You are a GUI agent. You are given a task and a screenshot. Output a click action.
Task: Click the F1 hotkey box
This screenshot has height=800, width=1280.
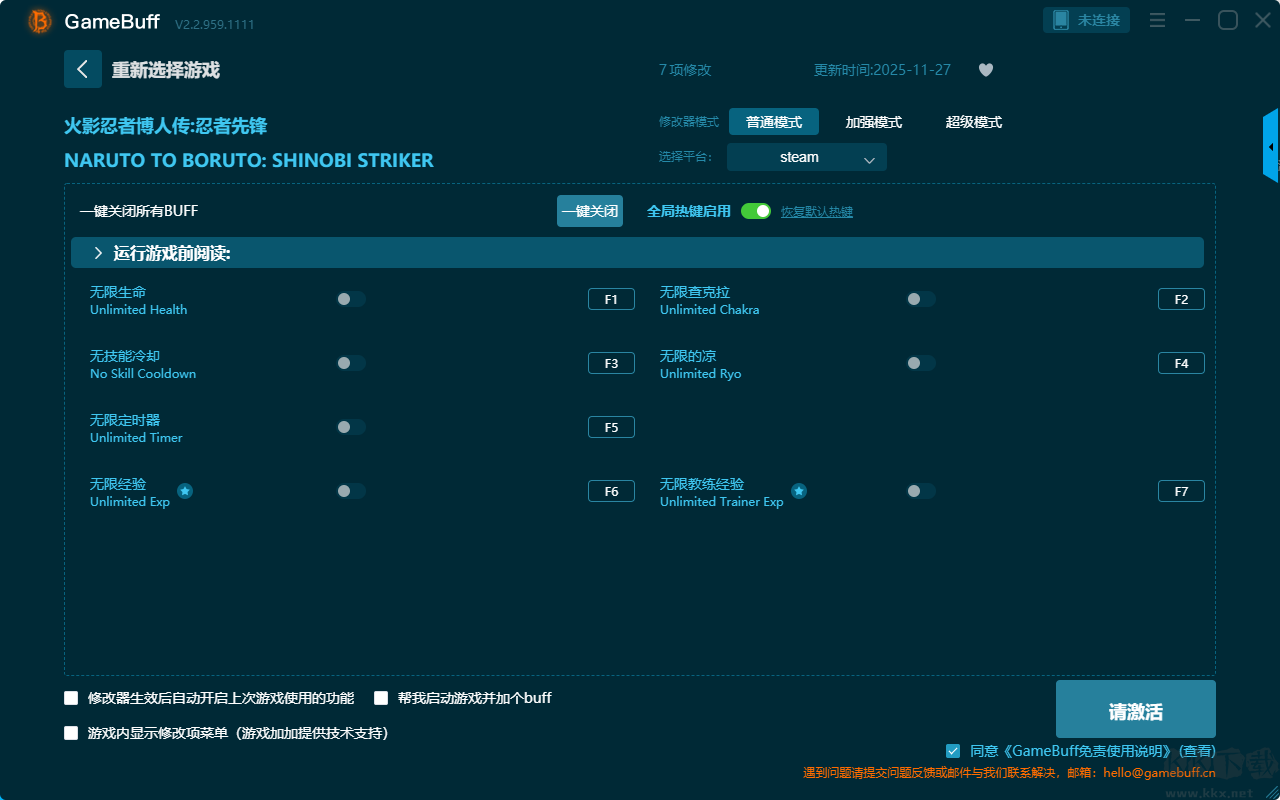[611, 299]
